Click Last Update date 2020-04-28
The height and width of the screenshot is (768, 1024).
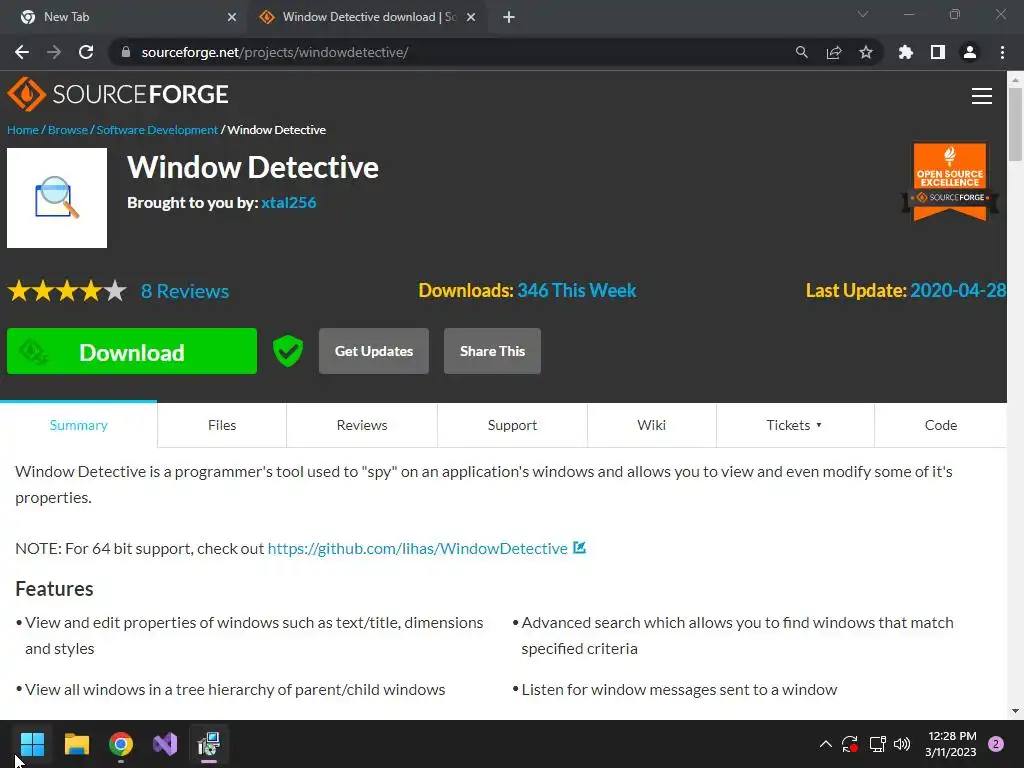[957, 291]
